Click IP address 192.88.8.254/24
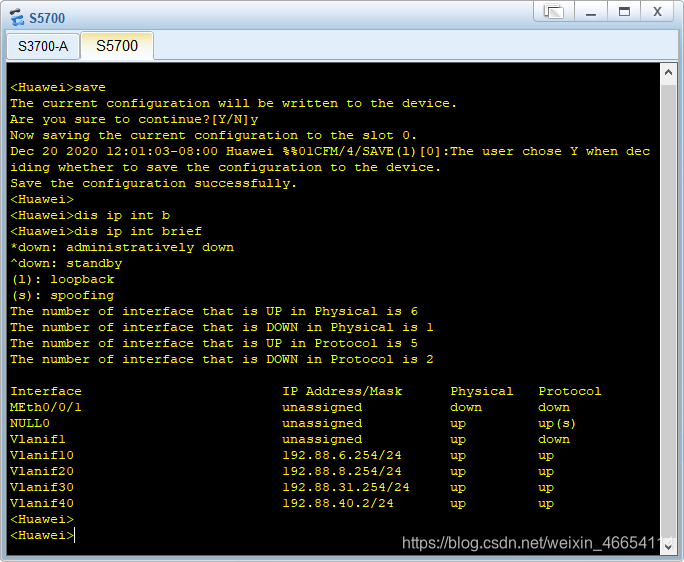684x562 pixels. pos(342,471)
